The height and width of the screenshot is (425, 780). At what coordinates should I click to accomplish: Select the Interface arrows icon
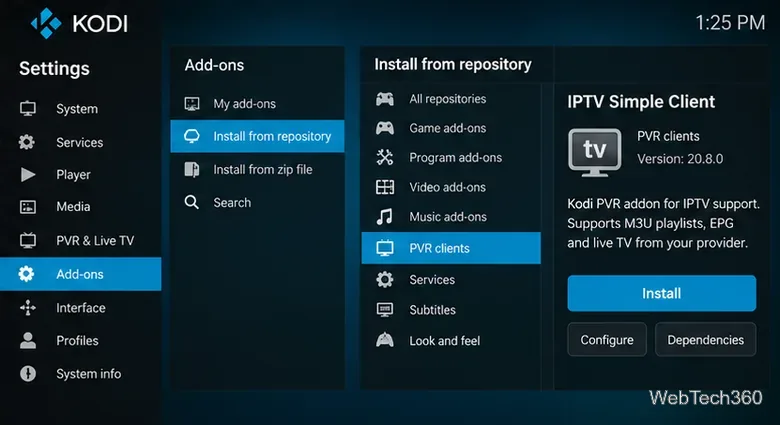(x=28, y=308)
